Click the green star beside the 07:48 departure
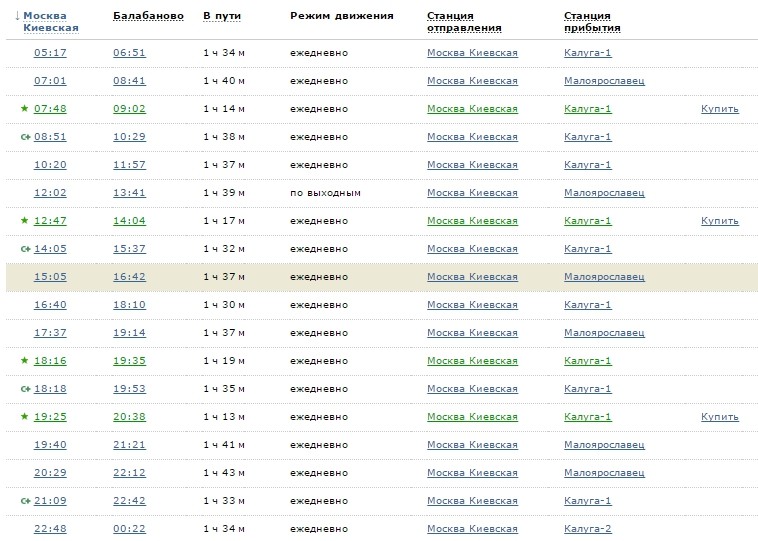The width and height of the screenshot is (758, 541). click(x=25, y=108)
